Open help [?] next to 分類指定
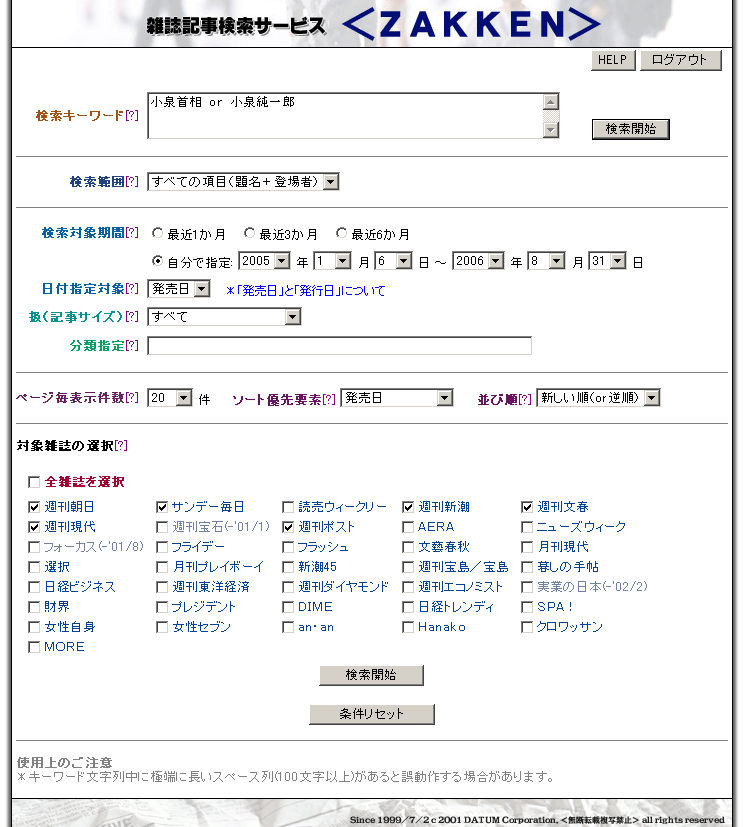The height and width of the screenshot is (827, 746). coord(132,346)
